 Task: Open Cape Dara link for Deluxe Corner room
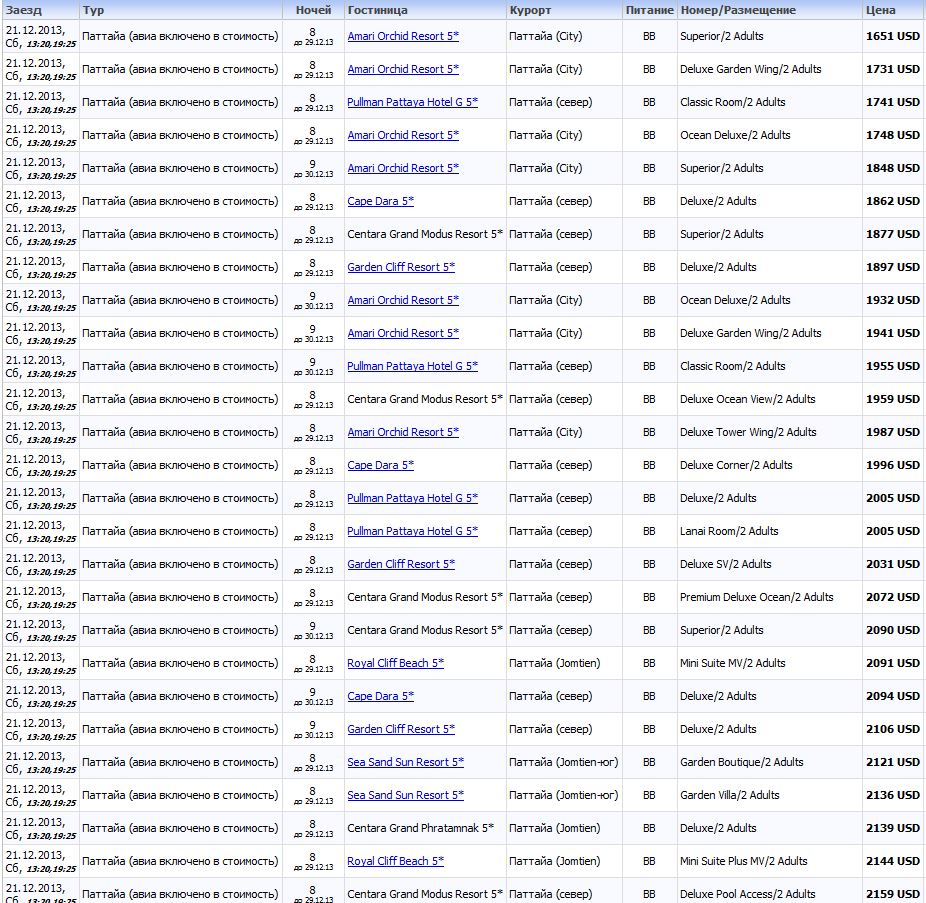click(x=380, y=465)
